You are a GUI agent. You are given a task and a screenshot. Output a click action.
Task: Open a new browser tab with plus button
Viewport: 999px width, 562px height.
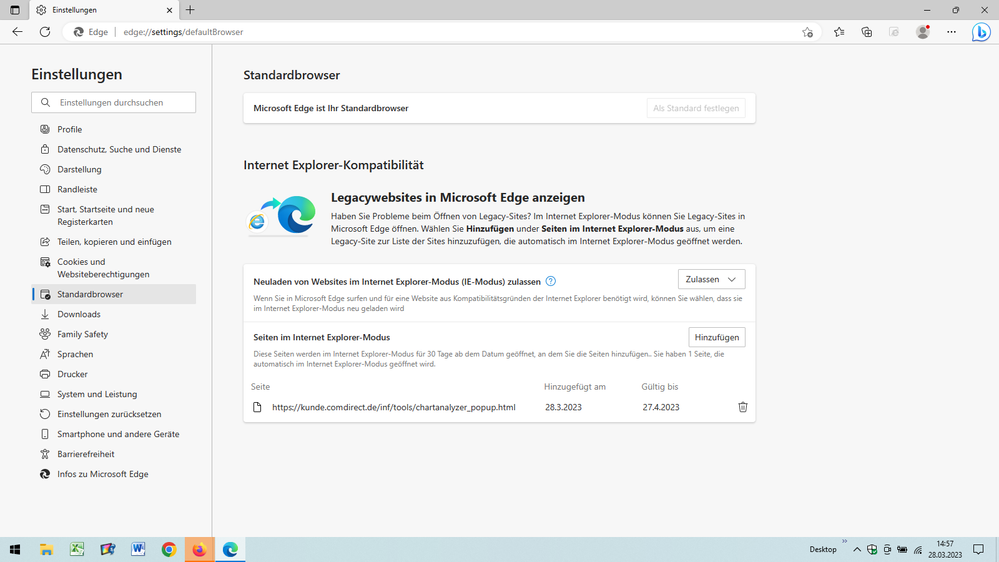[x=190, y=10]
